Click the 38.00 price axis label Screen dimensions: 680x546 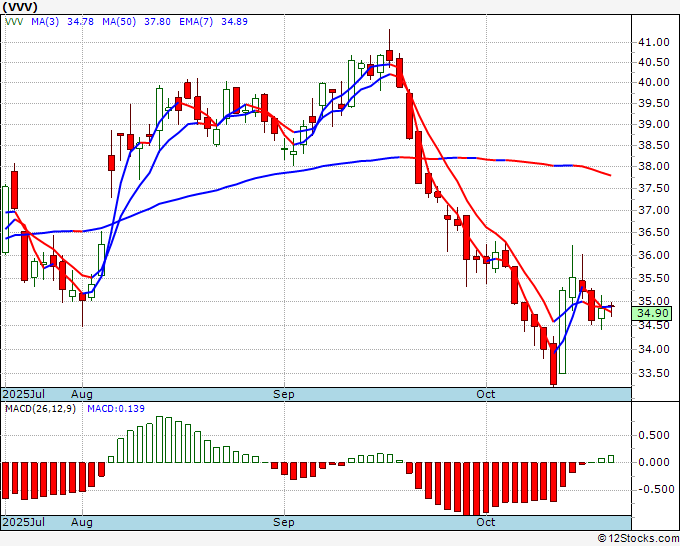[x=654, y=167]
